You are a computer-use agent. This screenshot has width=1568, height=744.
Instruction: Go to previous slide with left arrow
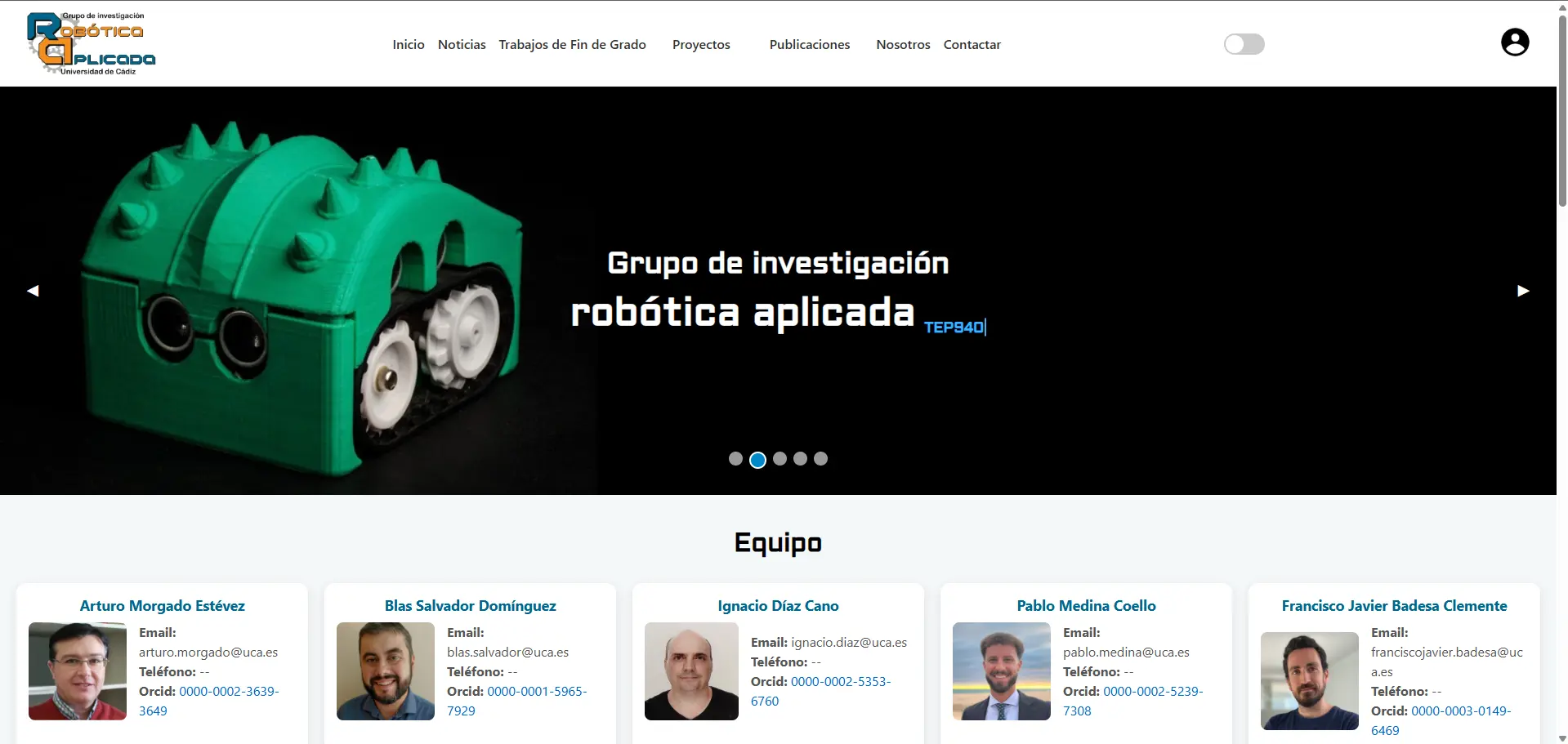point(34,291)
